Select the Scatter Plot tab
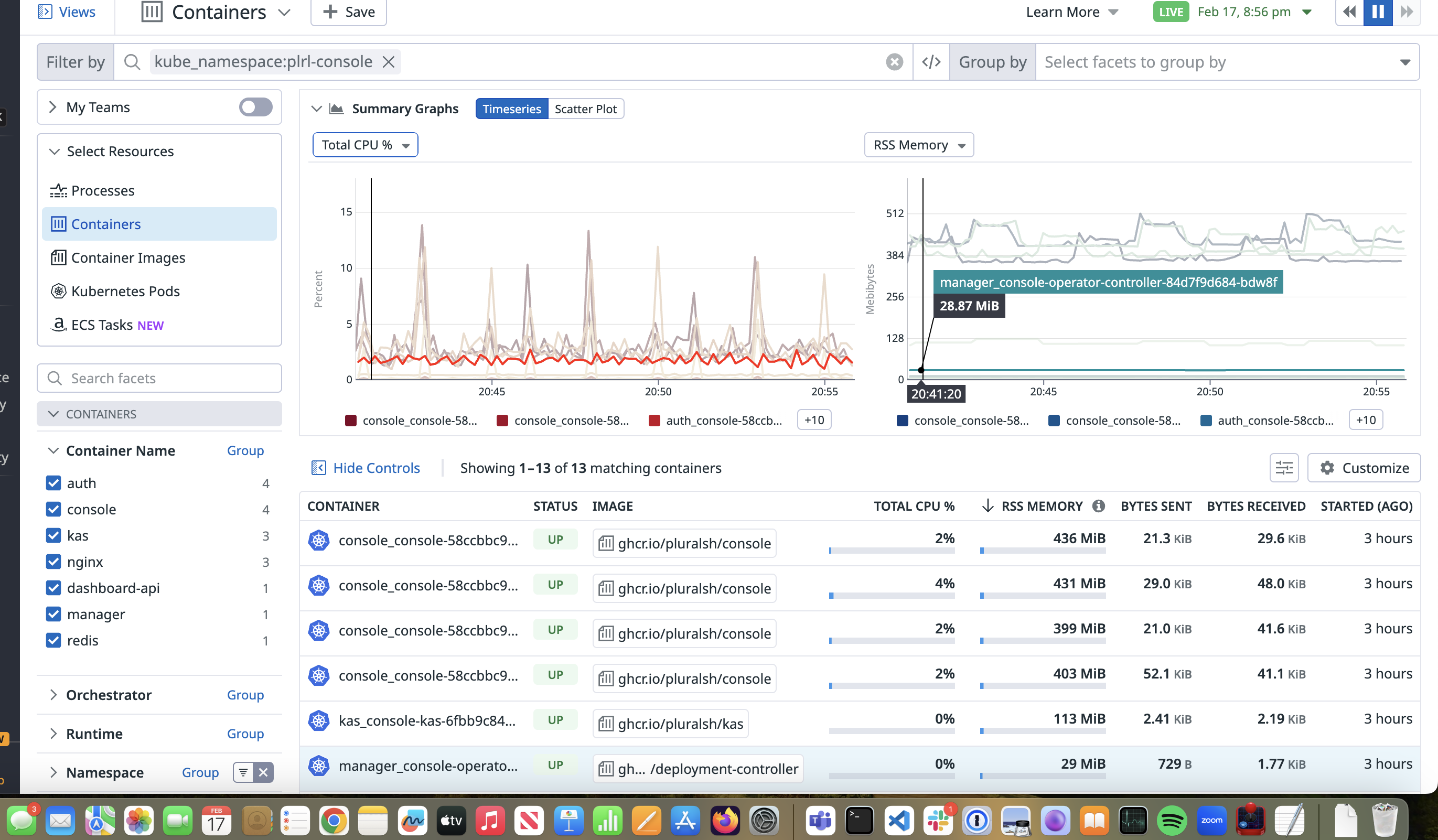The height and width of the screenshot is (840, 1438). (585, 109)
